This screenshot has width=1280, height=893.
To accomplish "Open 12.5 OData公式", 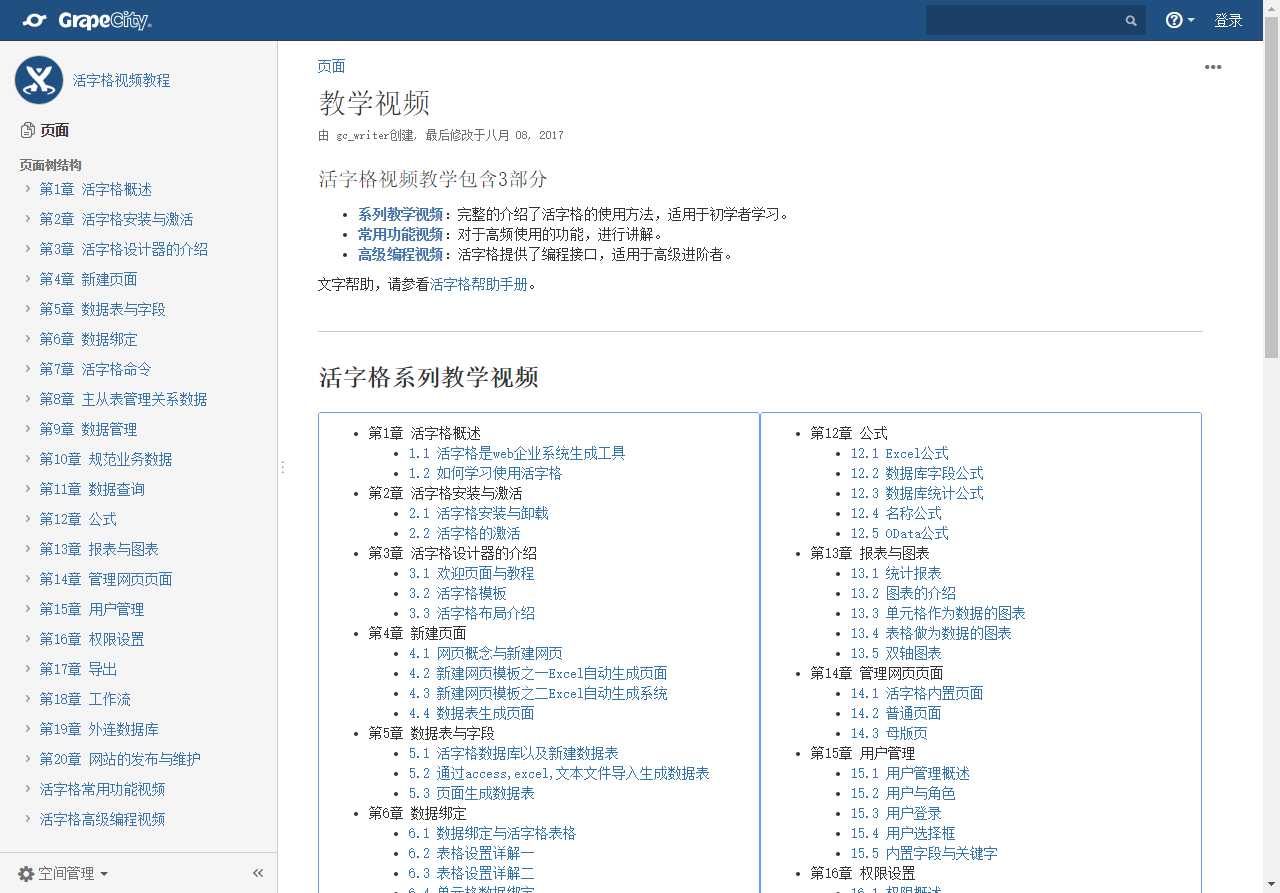I will pos(900,533).
